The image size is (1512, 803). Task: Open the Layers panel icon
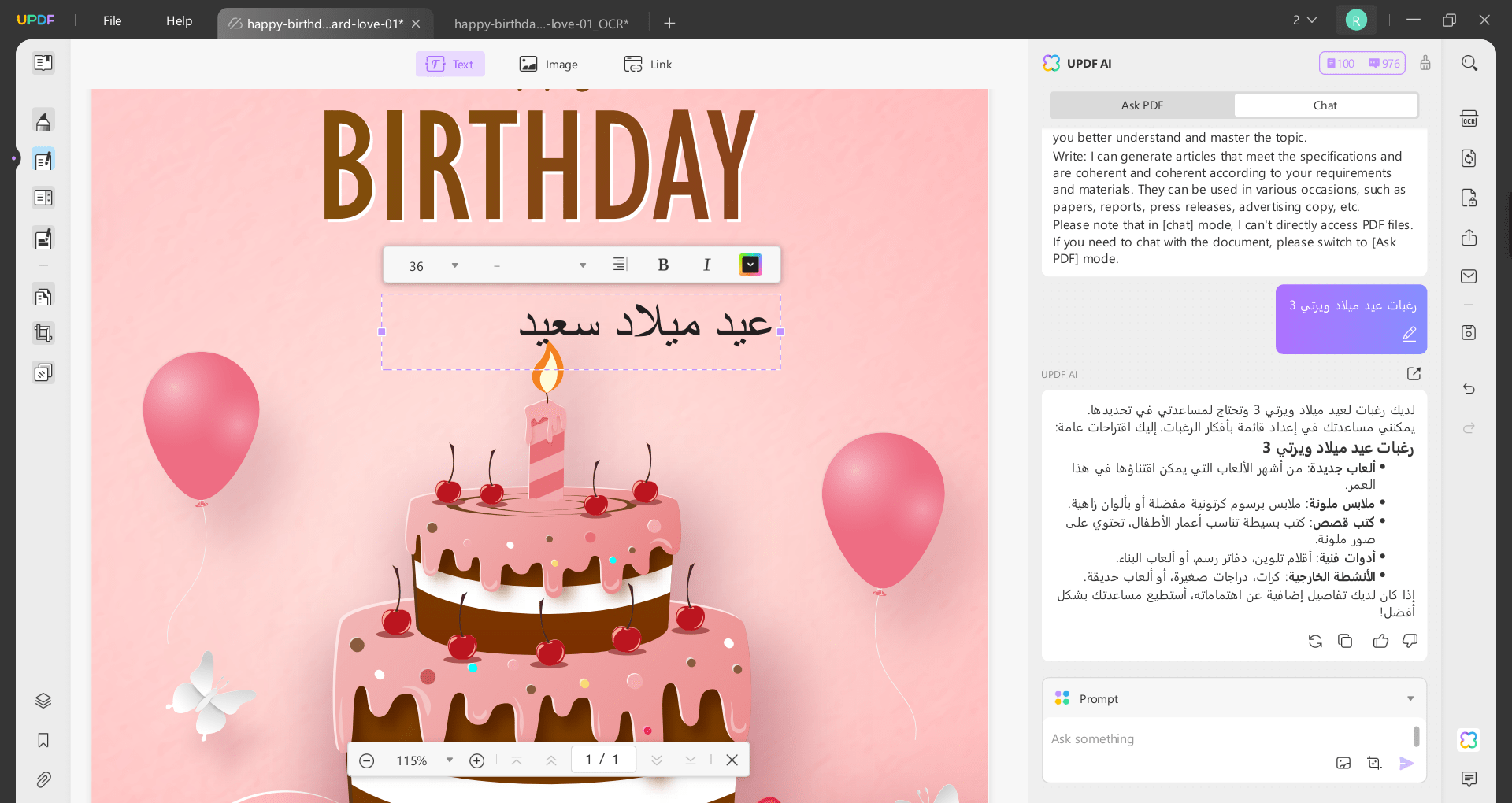click(x=43, y=701)
